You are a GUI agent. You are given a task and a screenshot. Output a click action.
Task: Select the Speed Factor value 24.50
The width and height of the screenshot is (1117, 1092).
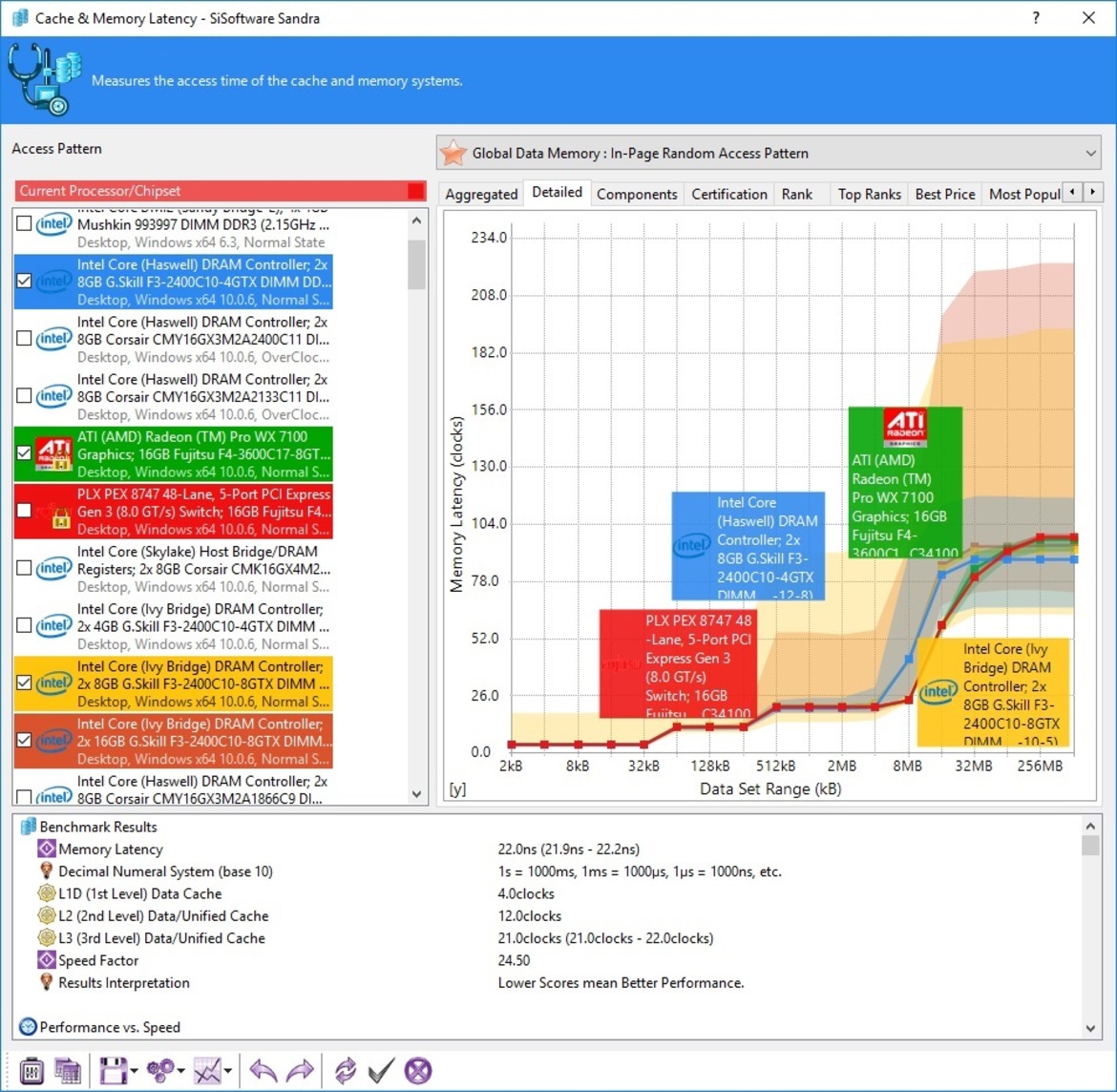point(514,959)
